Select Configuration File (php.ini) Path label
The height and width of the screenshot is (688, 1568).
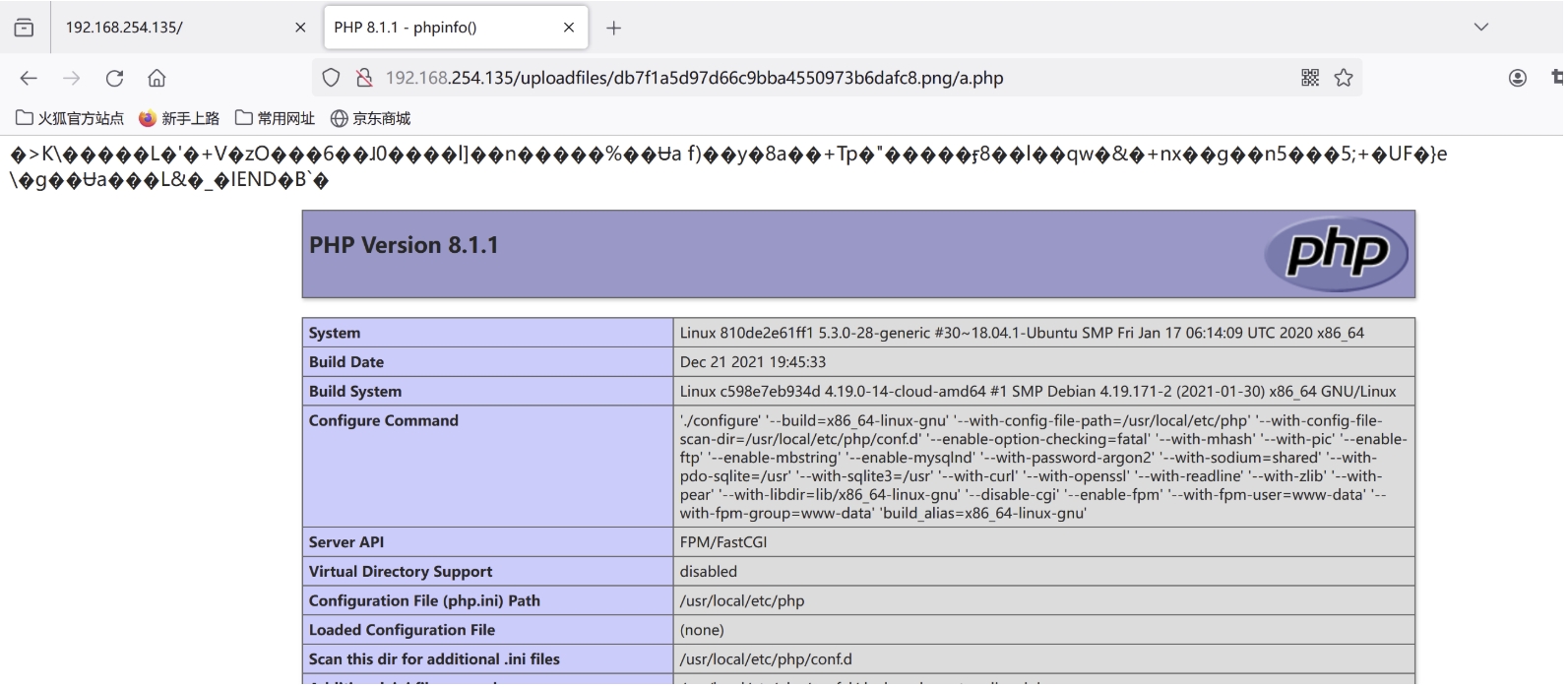424,600
